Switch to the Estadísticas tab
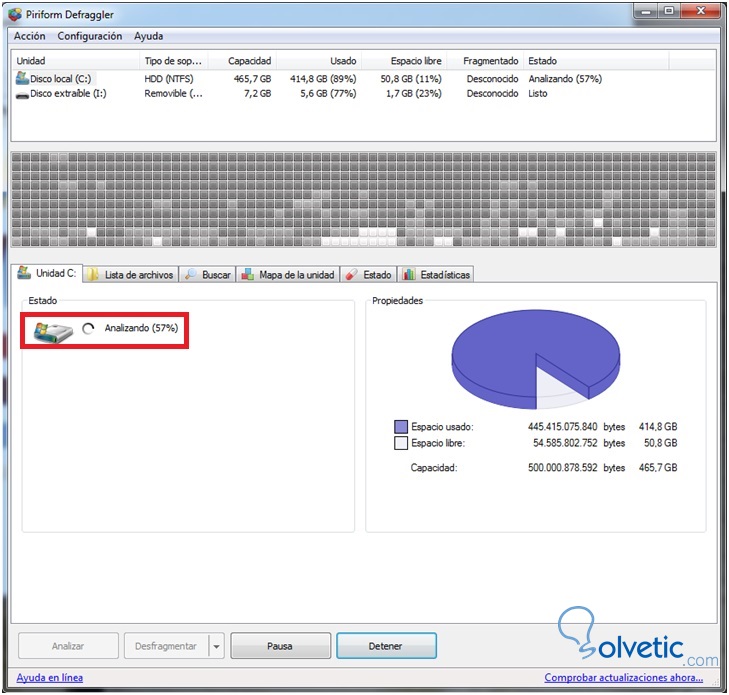The height and width of the screenshot is (695, 729). (x=436, y=274)
